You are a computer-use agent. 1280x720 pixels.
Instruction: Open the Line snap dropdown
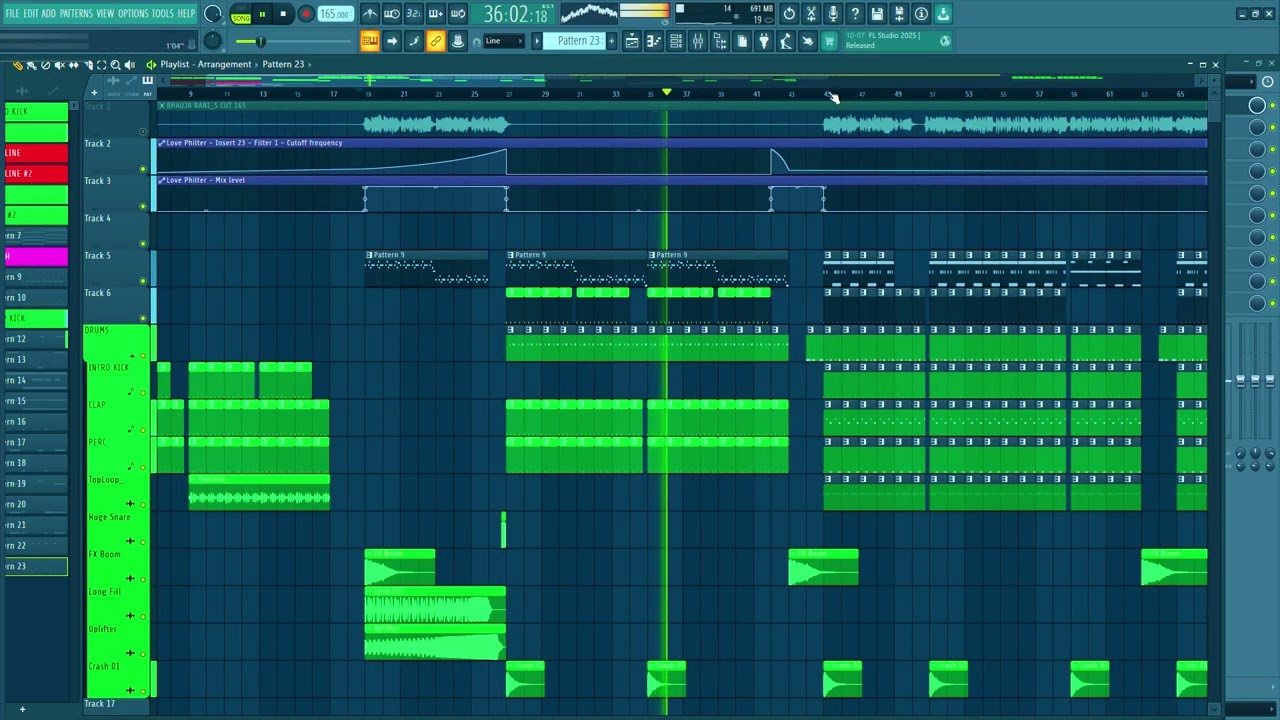[505, 41]
